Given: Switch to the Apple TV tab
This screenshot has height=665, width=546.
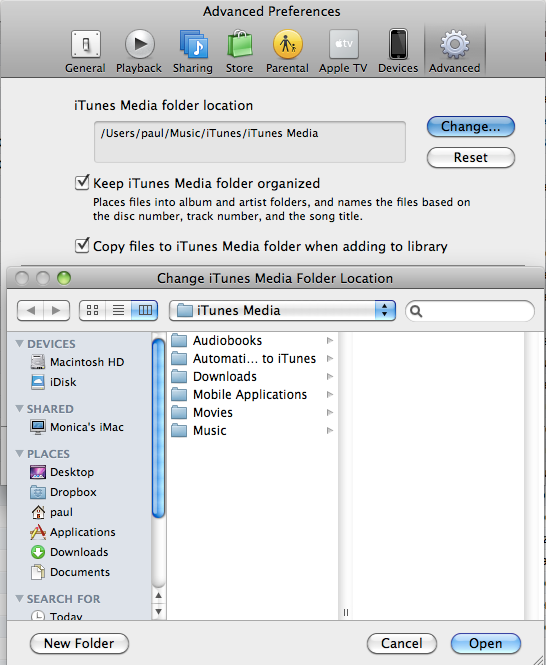Looking at the screenshot, I should click(343, 52).
